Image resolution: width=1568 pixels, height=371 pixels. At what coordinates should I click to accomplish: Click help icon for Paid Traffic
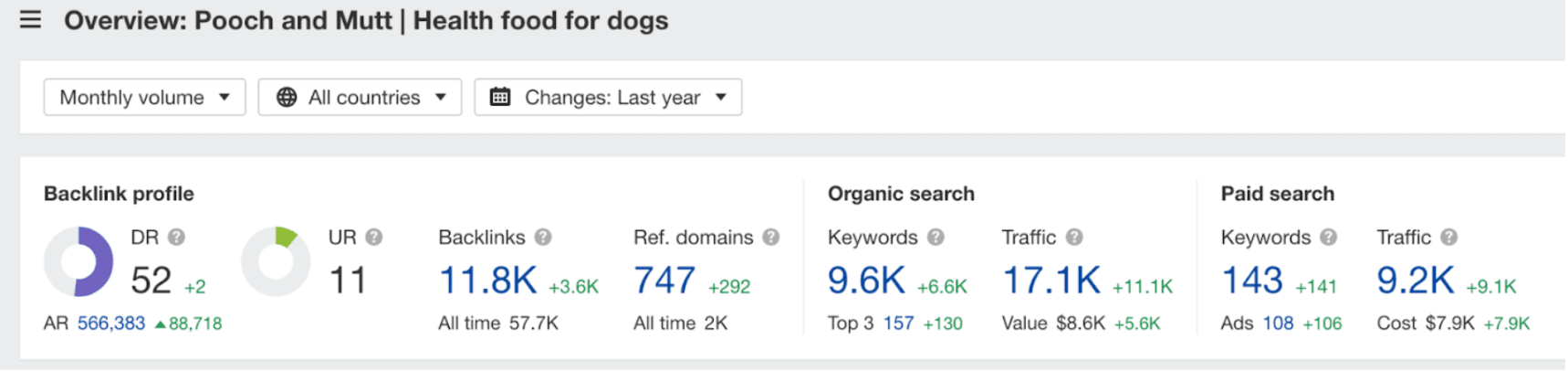pos(1448,238)
